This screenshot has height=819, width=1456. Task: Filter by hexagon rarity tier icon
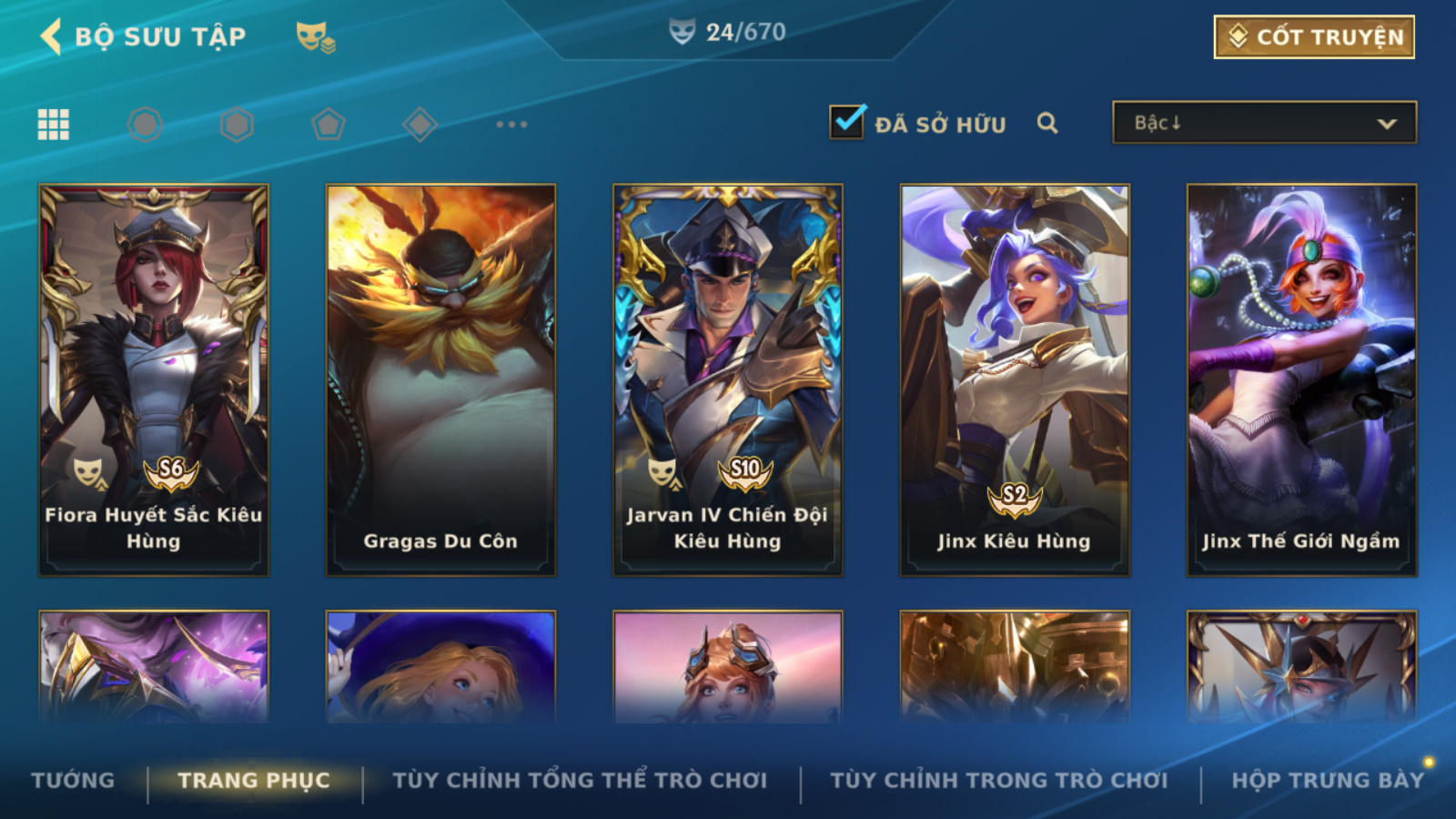click(237, 125)
